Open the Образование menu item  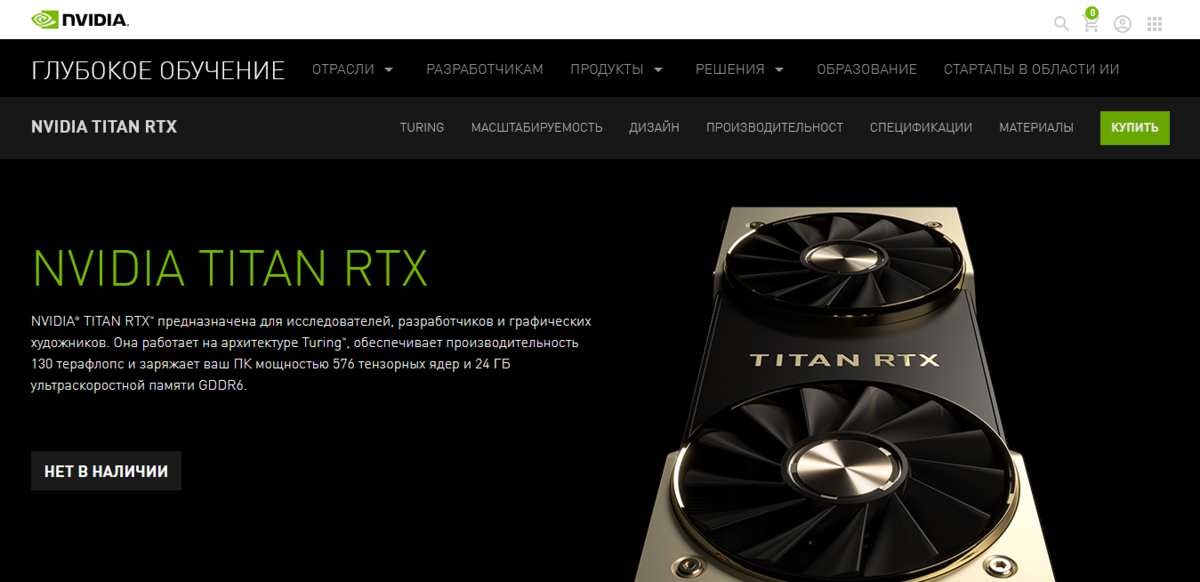867,69
